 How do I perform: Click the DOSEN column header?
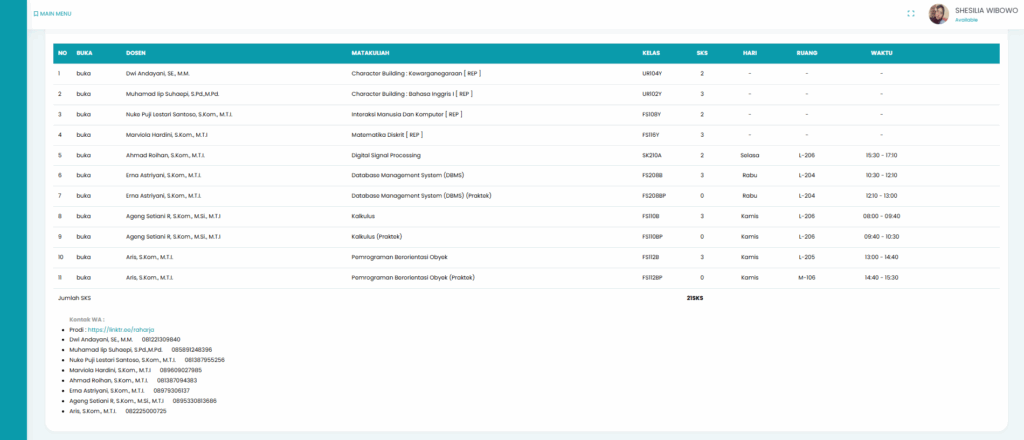(136, 53)
